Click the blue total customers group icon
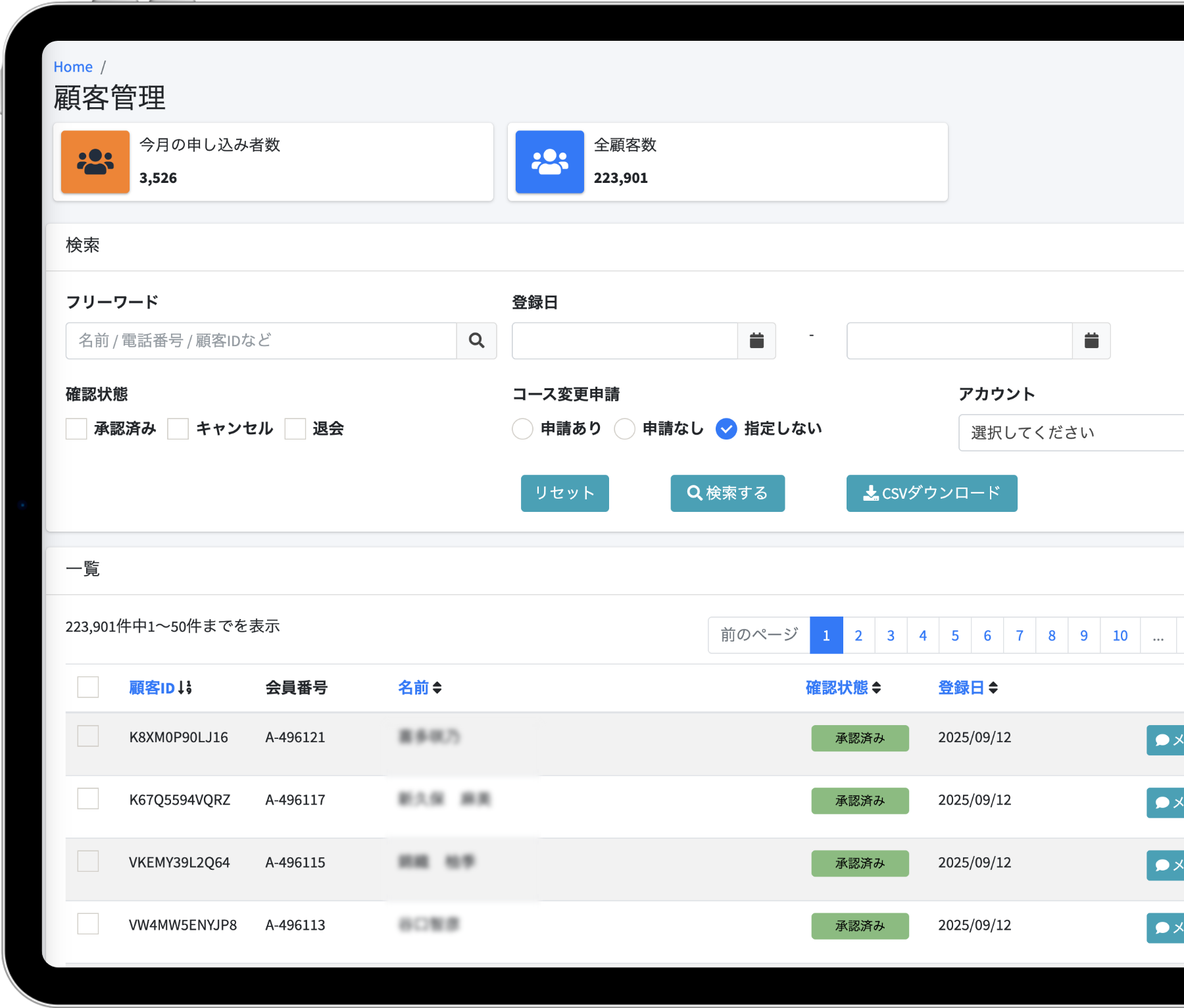Viewport: 1184px width, 1008px height. point(550,162)
